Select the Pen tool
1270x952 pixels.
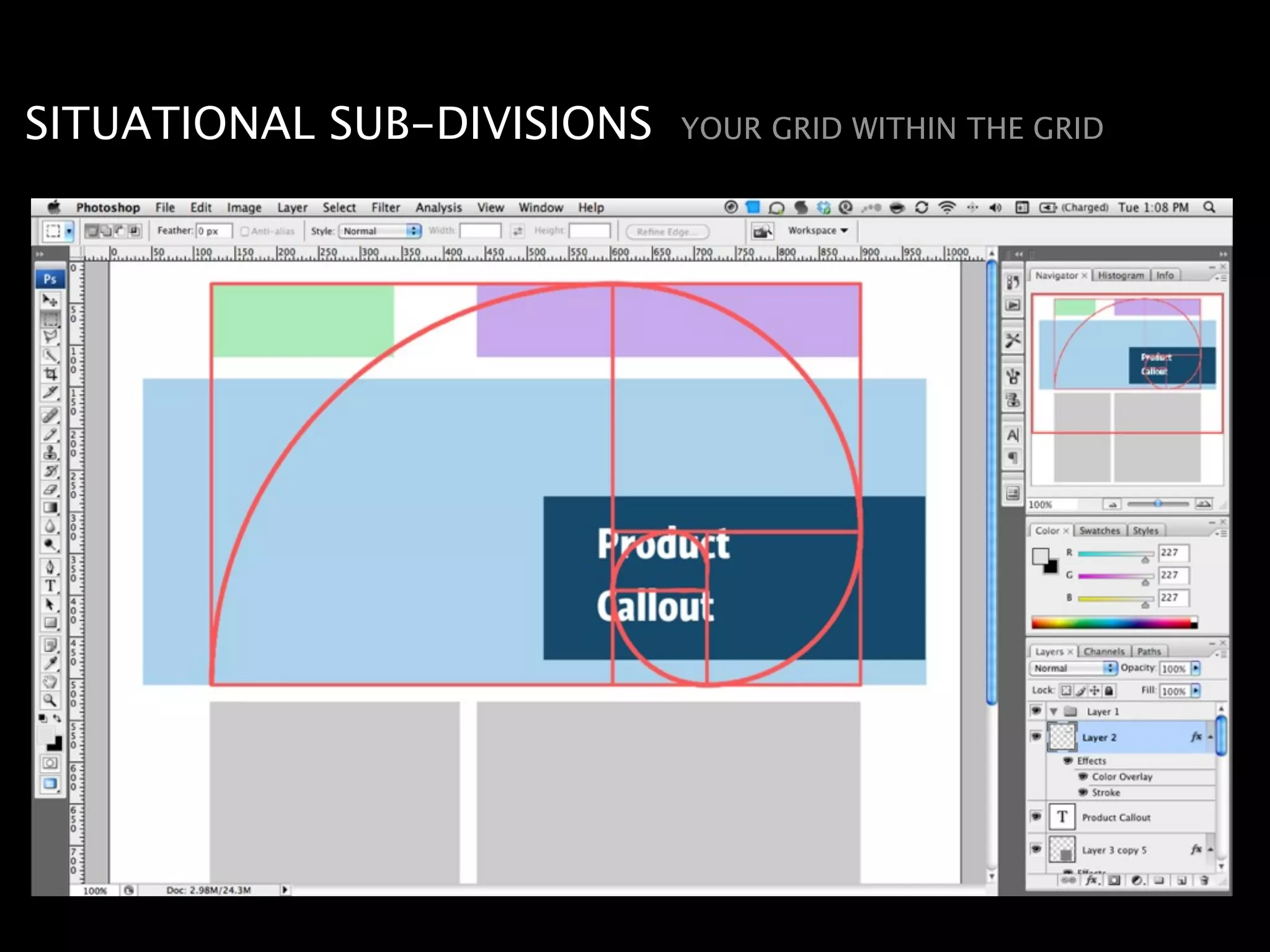point(50,568)
